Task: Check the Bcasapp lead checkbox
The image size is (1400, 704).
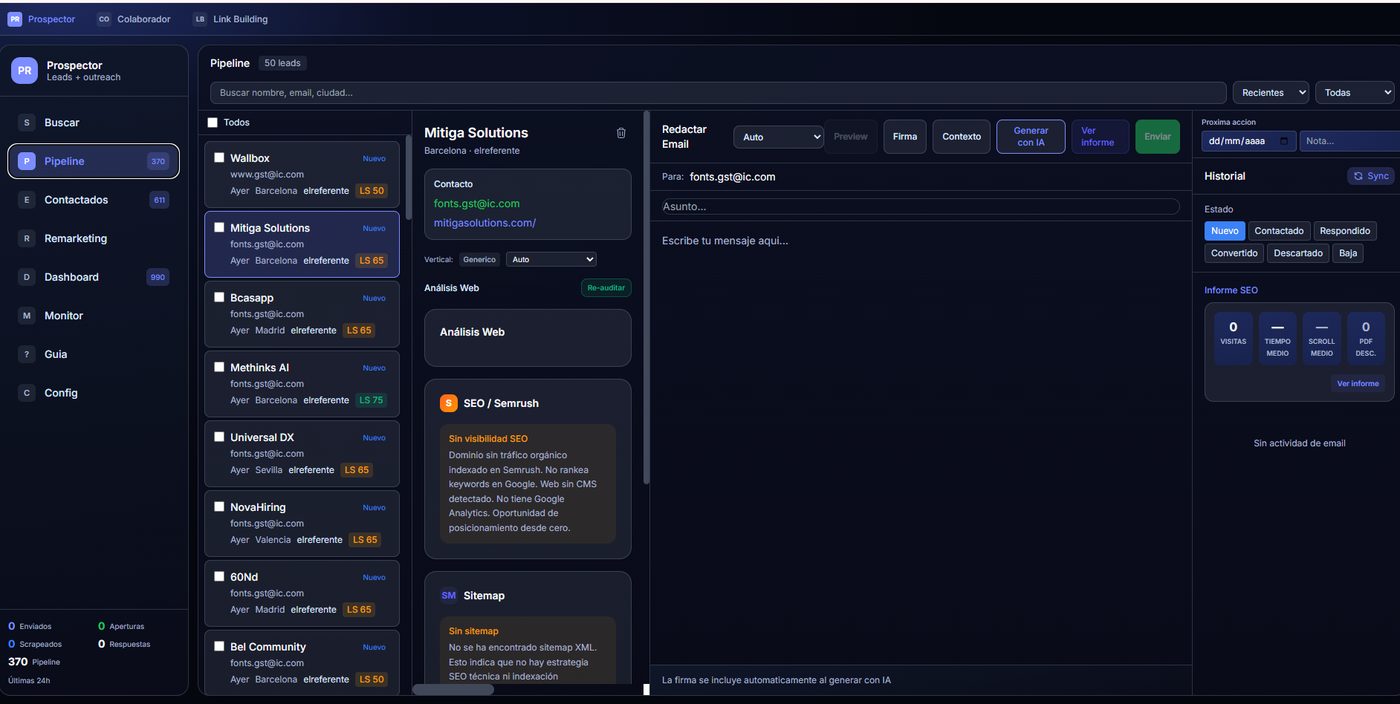Action: tap(219, 297)
